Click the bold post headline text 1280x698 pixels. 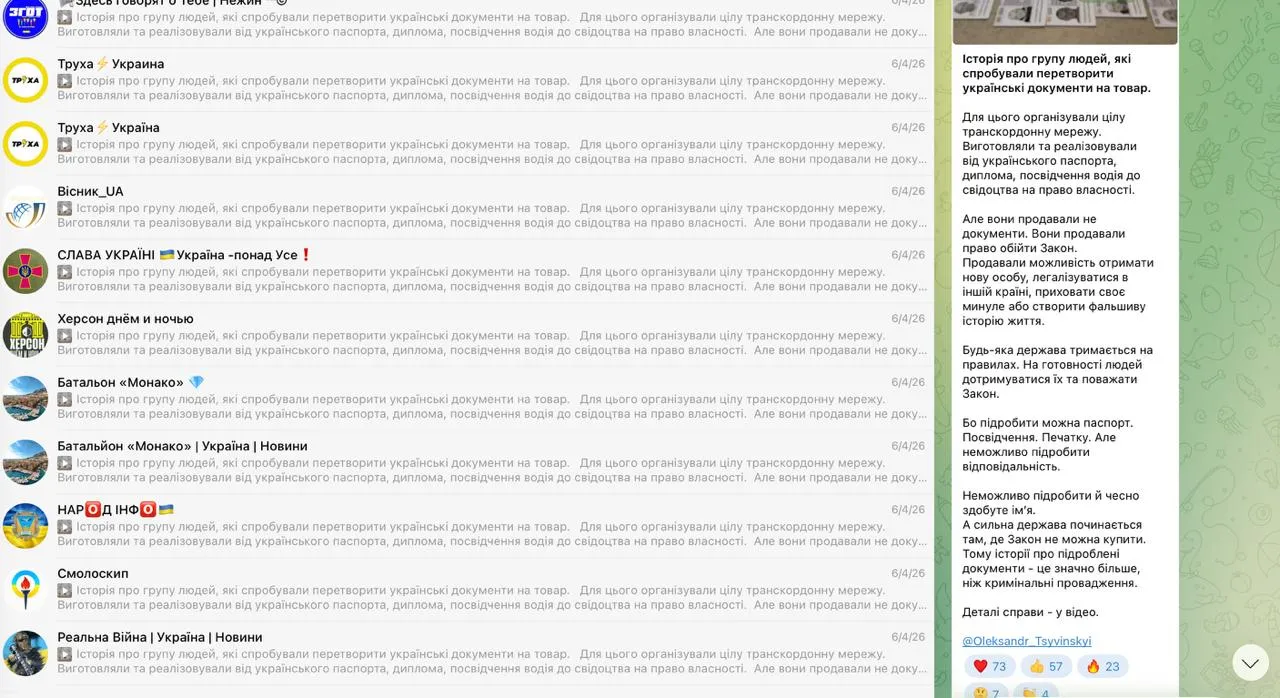coord(1057,74)
